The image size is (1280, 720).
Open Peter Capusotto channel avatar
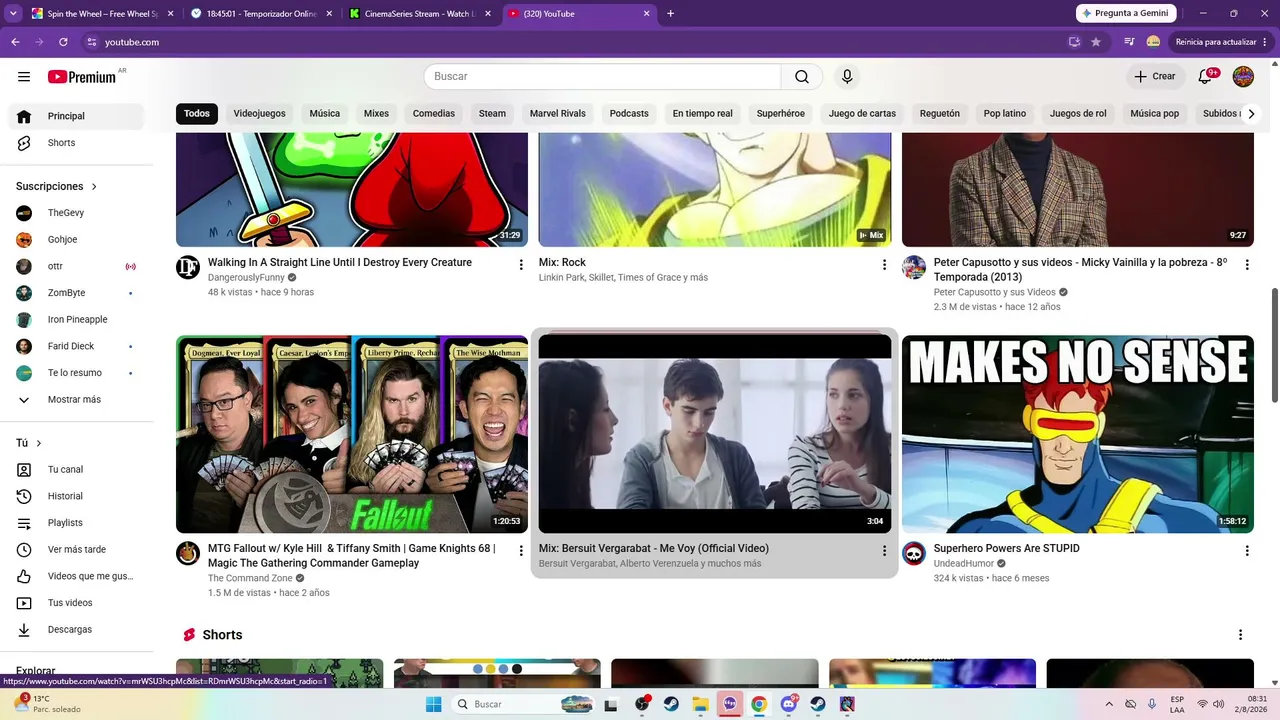pos(914,267)
